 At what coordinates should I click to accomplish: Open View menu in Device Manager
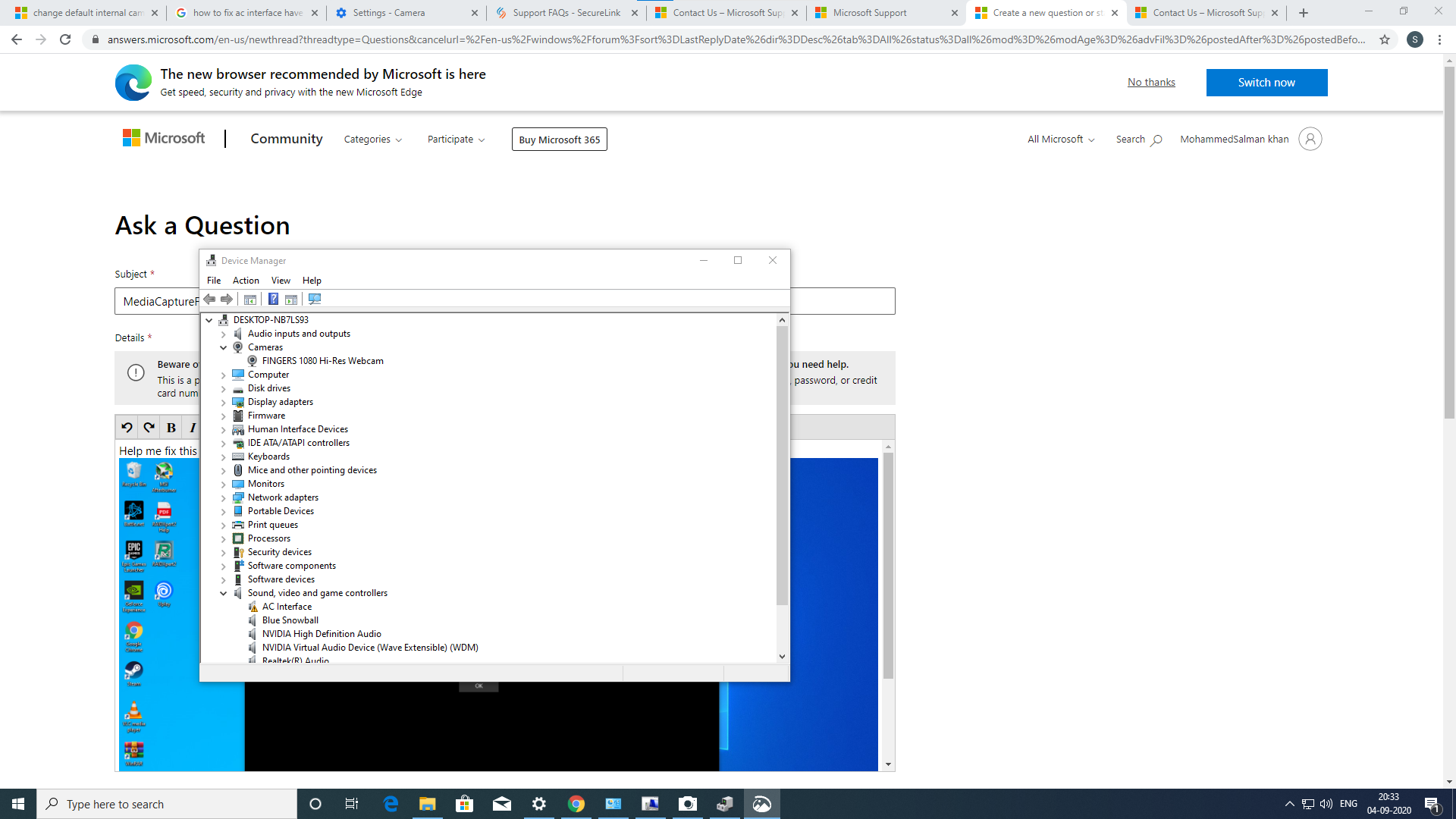coord(281,281)
